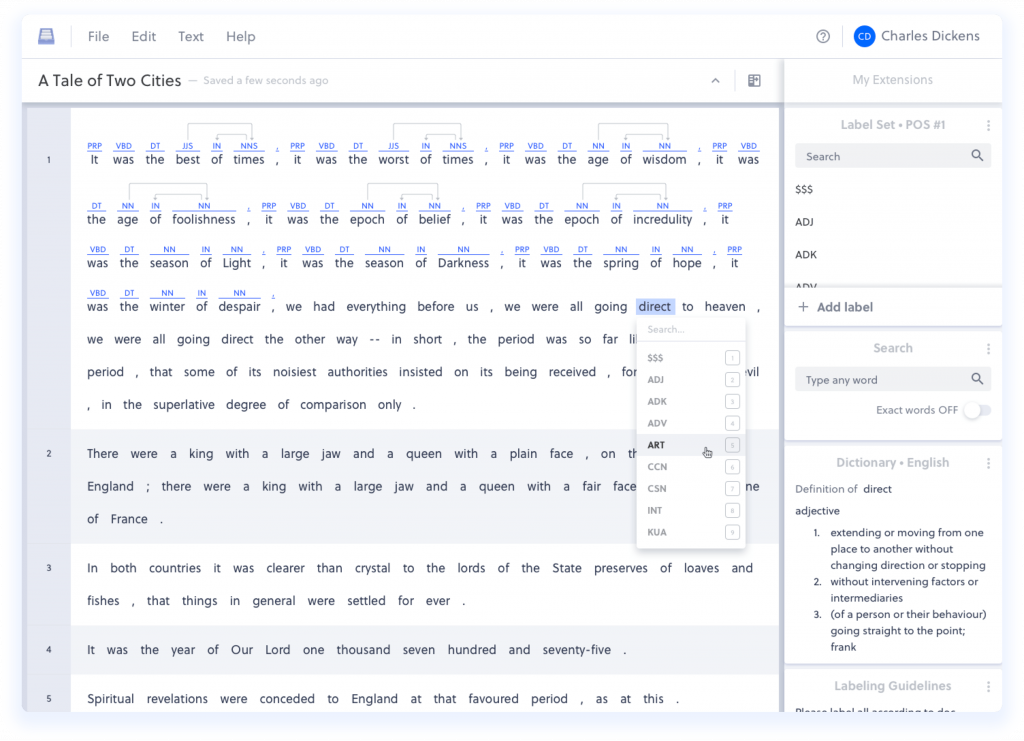Viewport: 1024px width, 741px height.
Task: Click the word England in sentence 2
Action: tap(110, 486)
